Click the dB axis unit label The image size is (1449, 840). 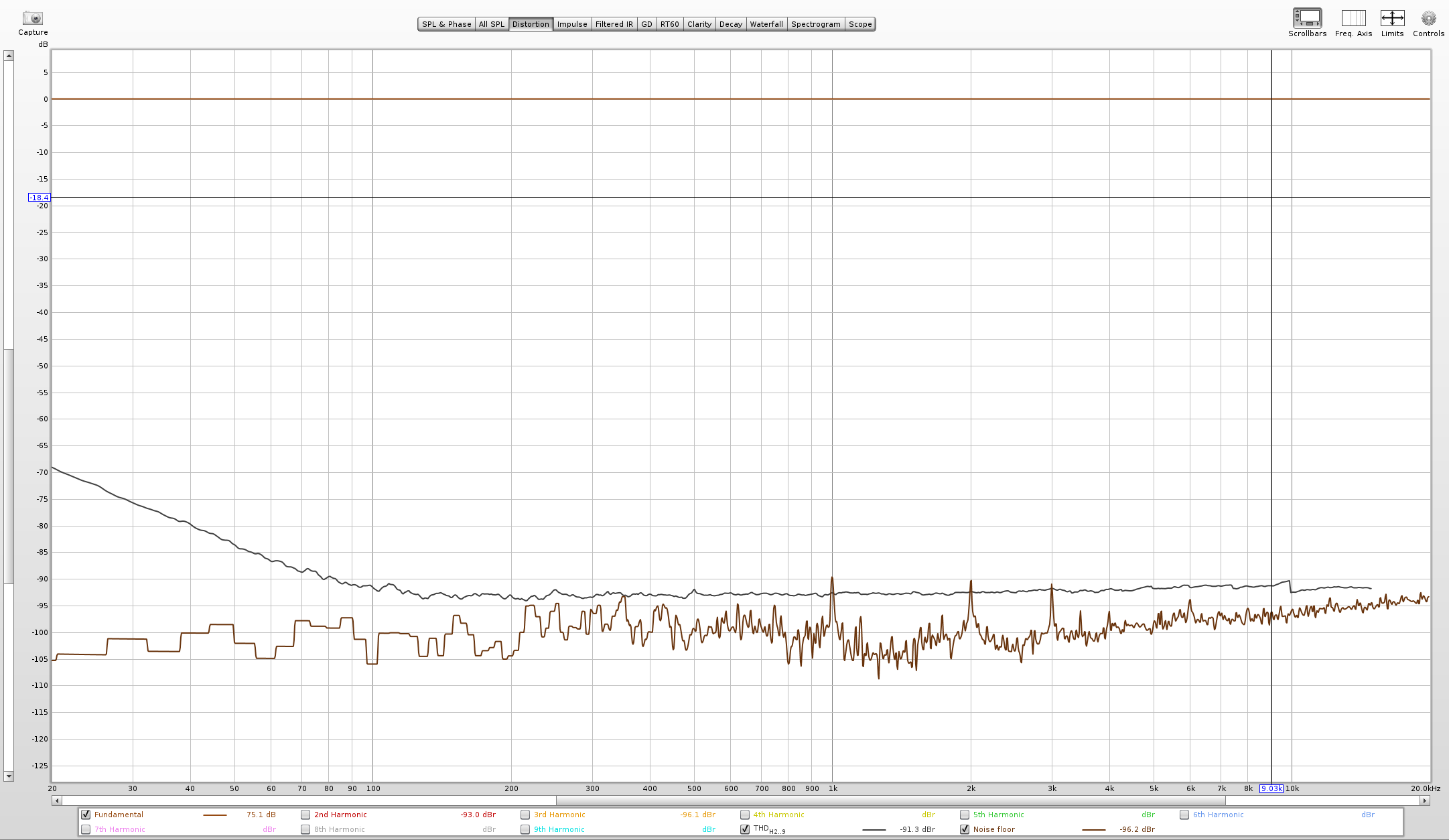(43, 44)
